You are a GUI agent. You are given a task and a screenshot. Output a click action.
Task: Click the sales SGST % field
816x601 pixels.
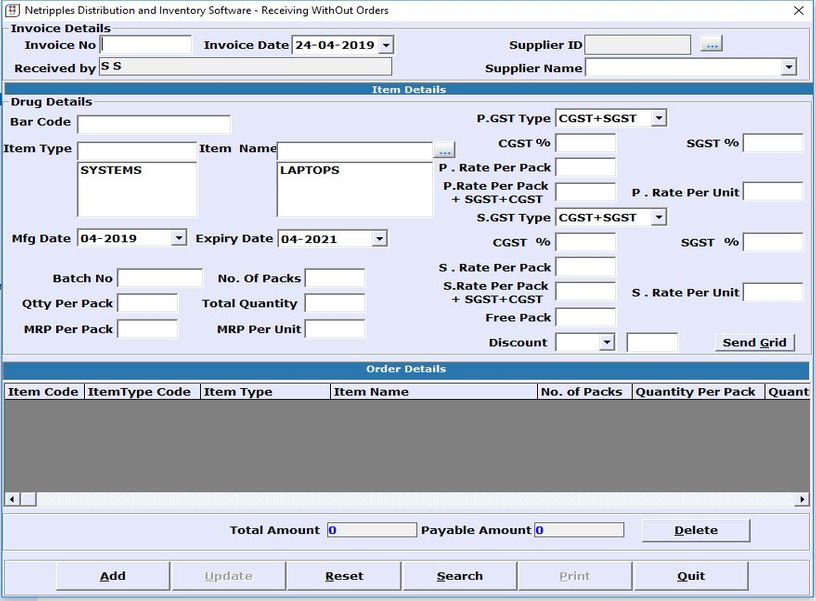[x=773, y=242]
